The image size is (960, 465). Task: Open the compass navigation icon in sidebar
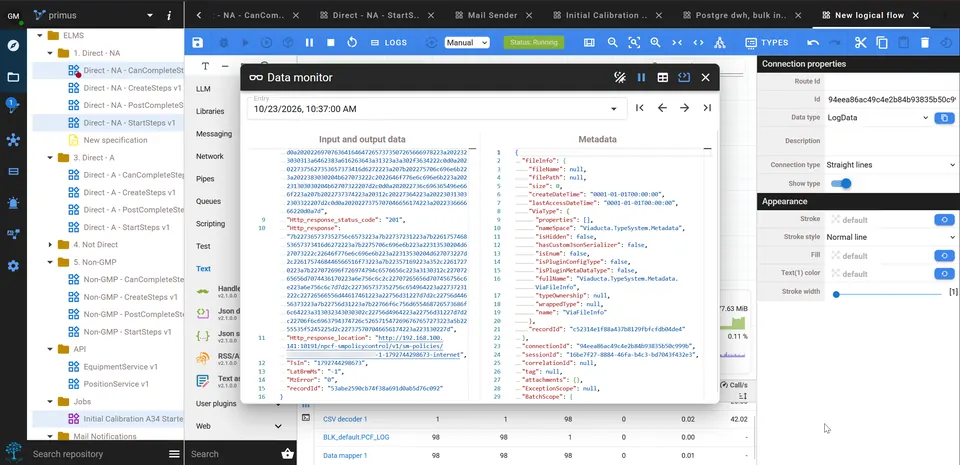[13, 45]
